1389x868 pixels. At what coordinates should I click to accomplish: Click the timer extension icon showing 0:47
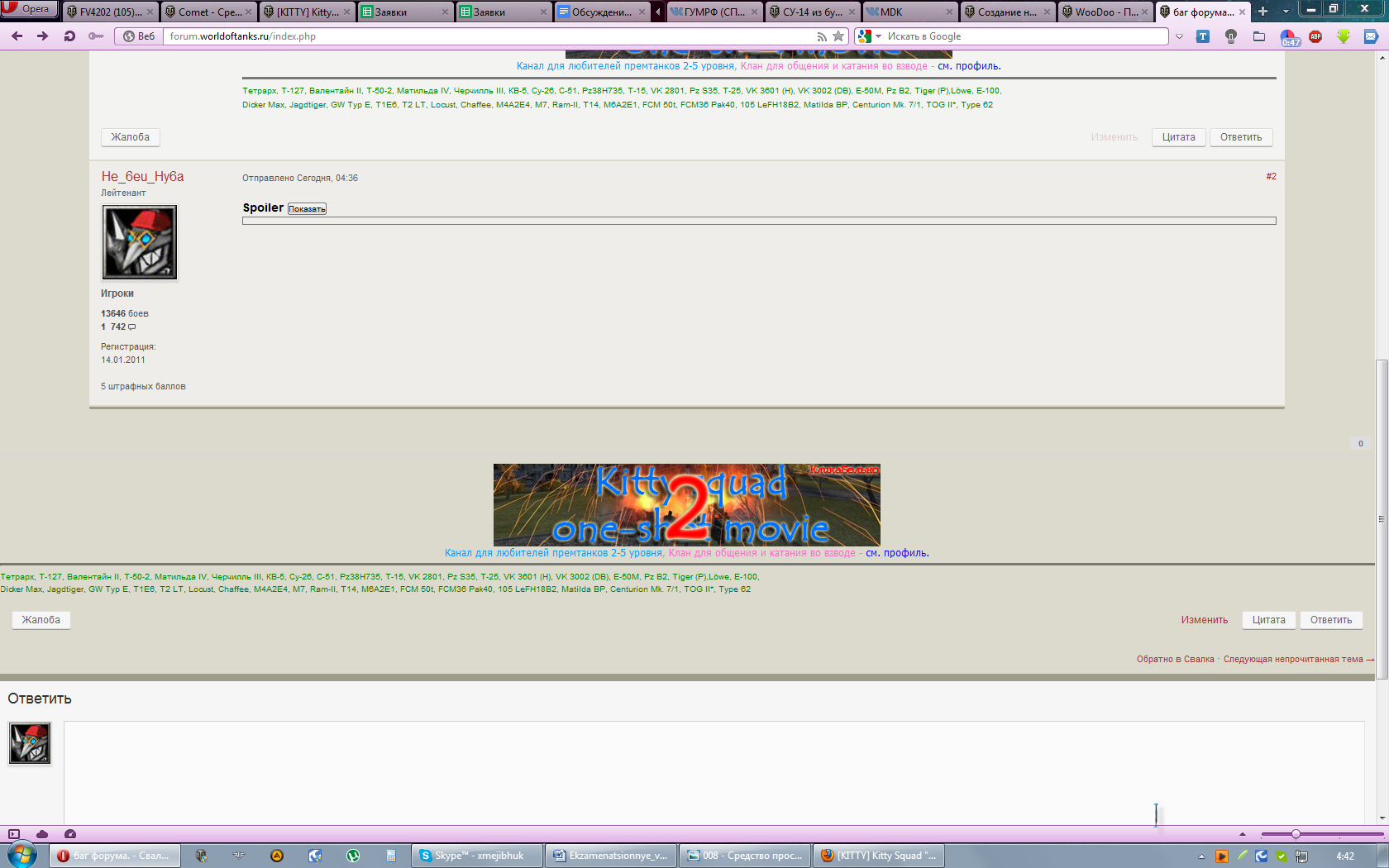[1290, 38]
